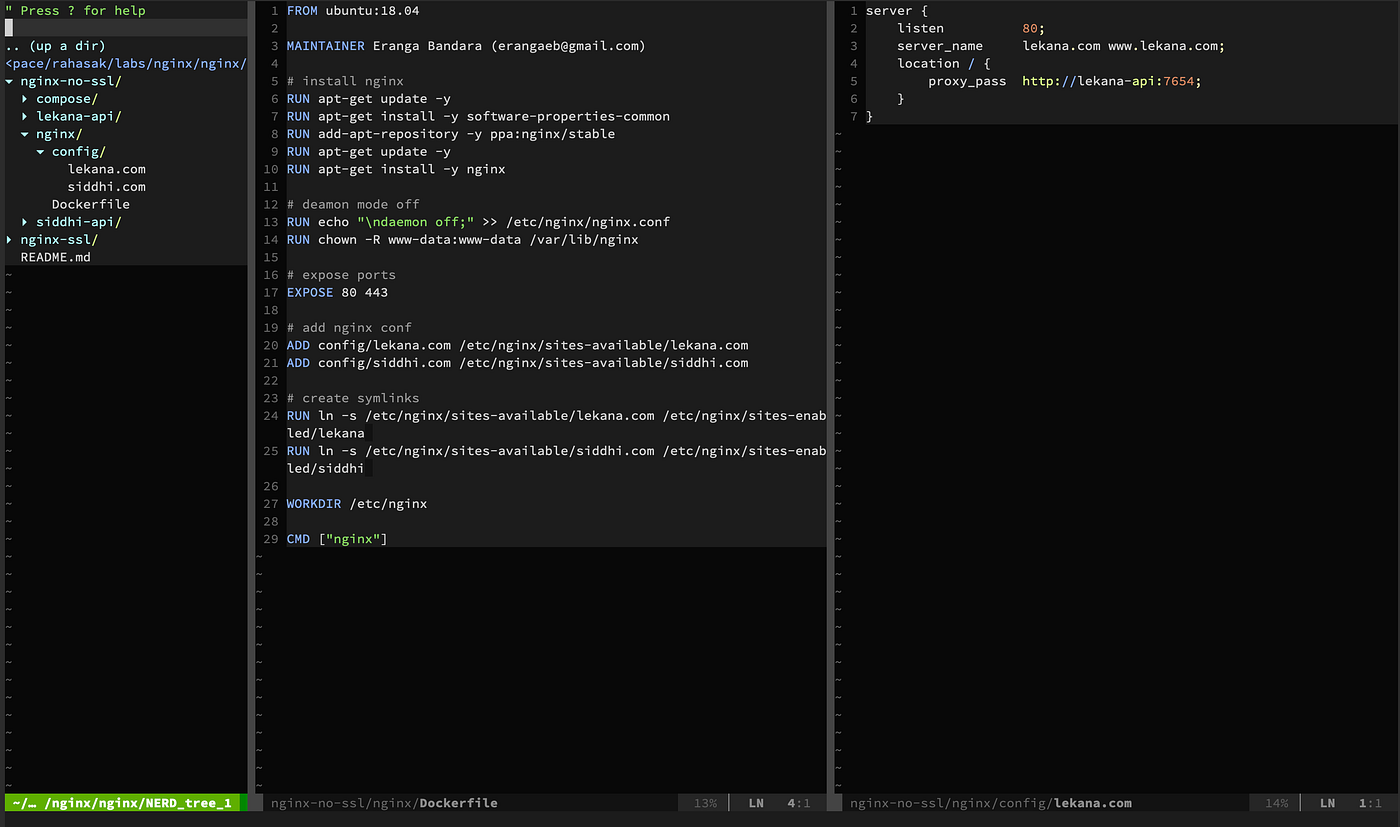This screenshot has width=1400, height=827.
Task: Expand the lekana-api/ directory arrow
Action: (x=25, y=116)
